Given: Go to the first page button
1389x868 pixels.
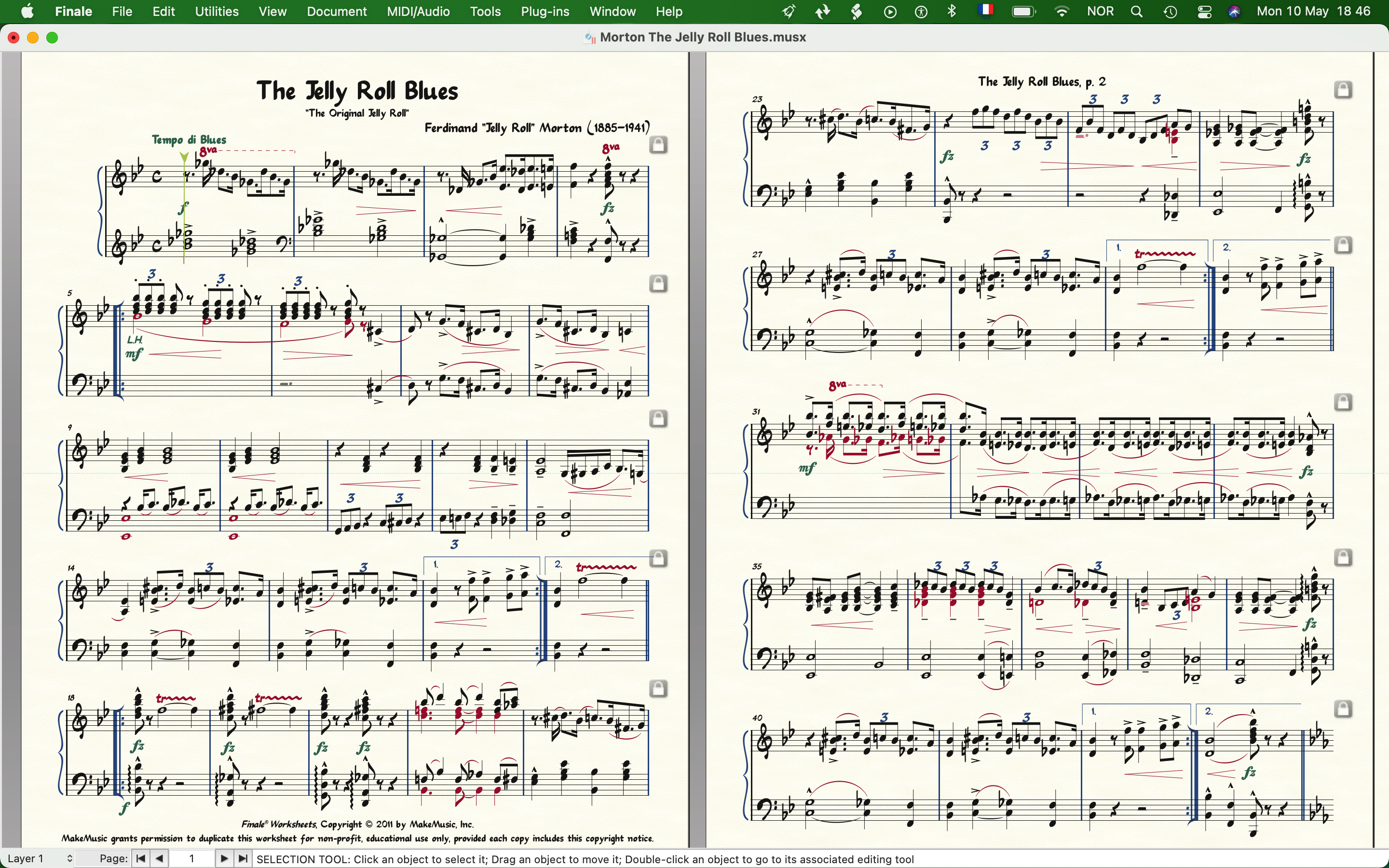Looking at the screenshot, I should [x=141, y=859].
